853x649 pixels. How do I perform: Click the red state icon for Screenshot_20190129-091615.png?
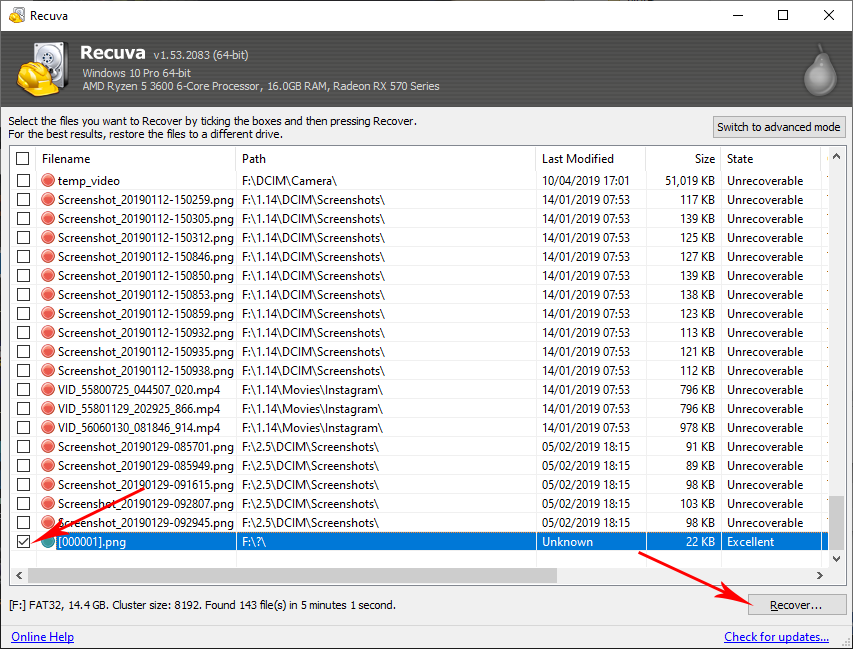click(x=48, y=484)
